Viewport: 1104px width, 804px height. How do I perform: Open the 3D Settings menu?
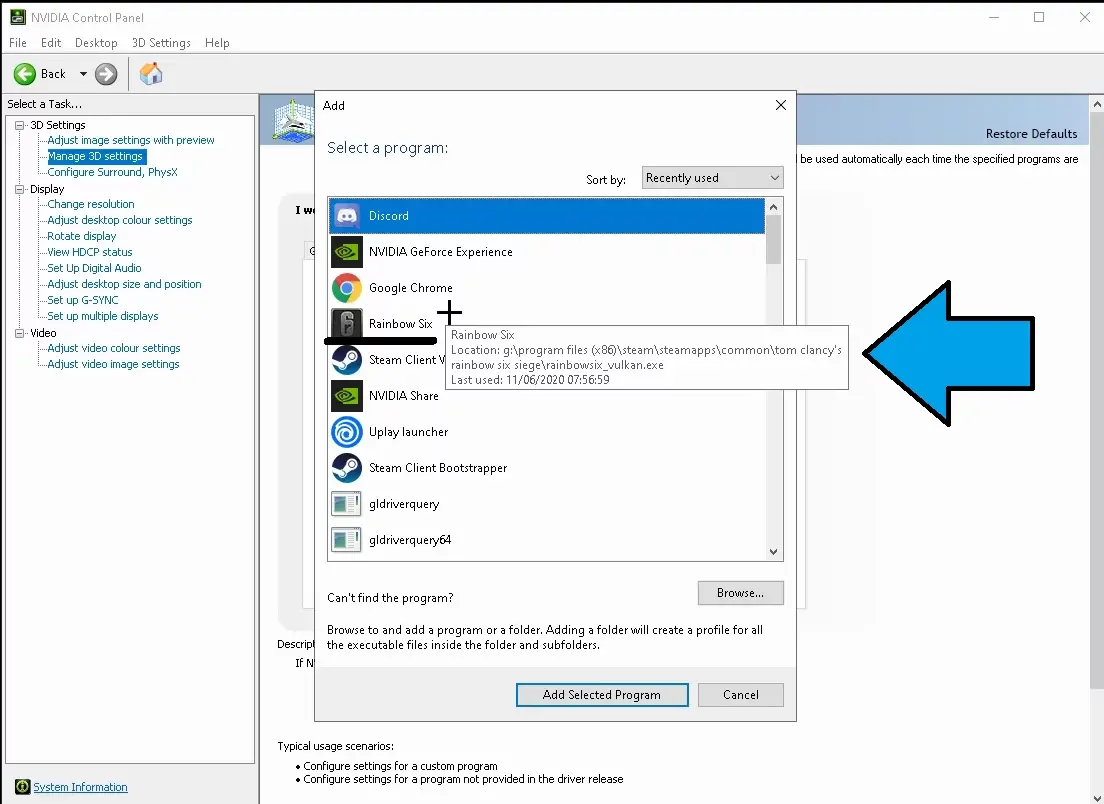pos(161,43)
